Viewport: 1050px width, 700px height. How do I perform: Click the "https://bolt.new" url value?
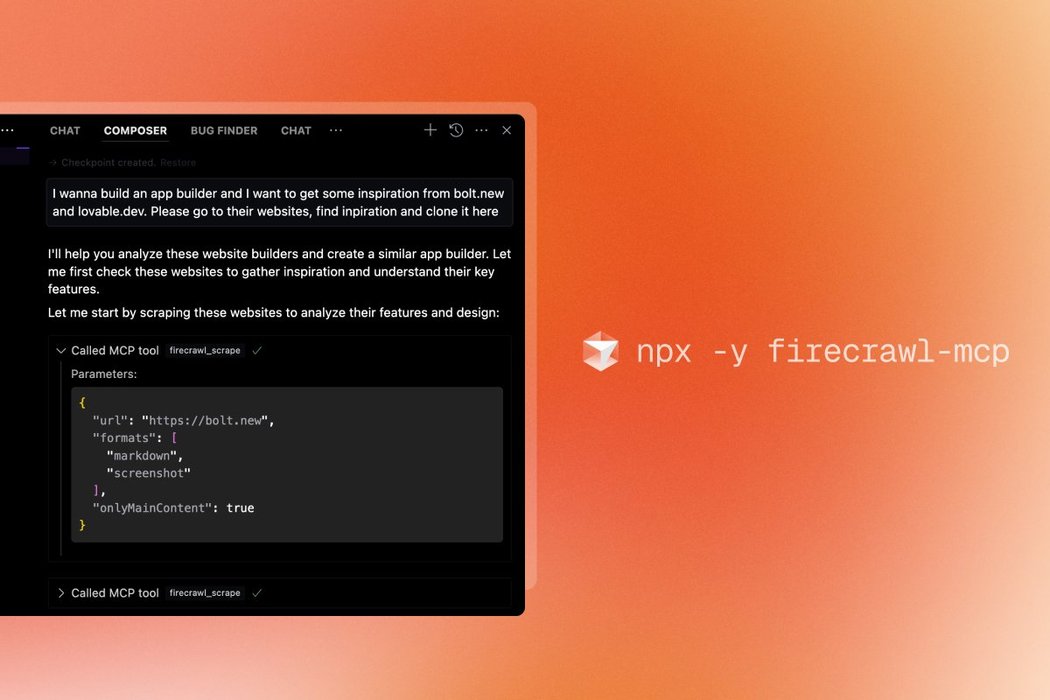[x=205, y=421]
